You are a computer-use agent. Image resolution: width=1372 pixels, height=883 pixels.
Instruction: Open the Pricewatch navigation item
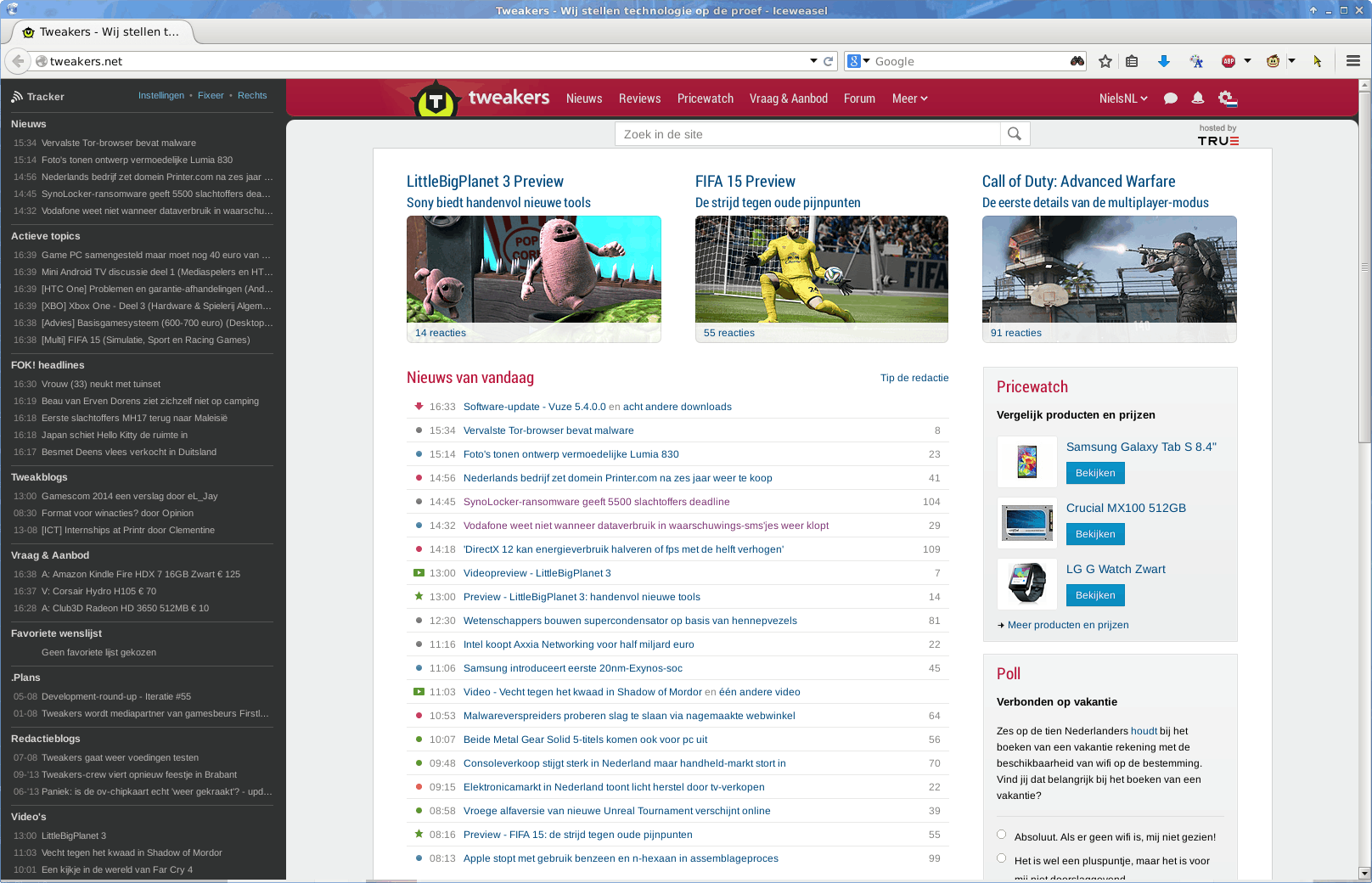706,98
